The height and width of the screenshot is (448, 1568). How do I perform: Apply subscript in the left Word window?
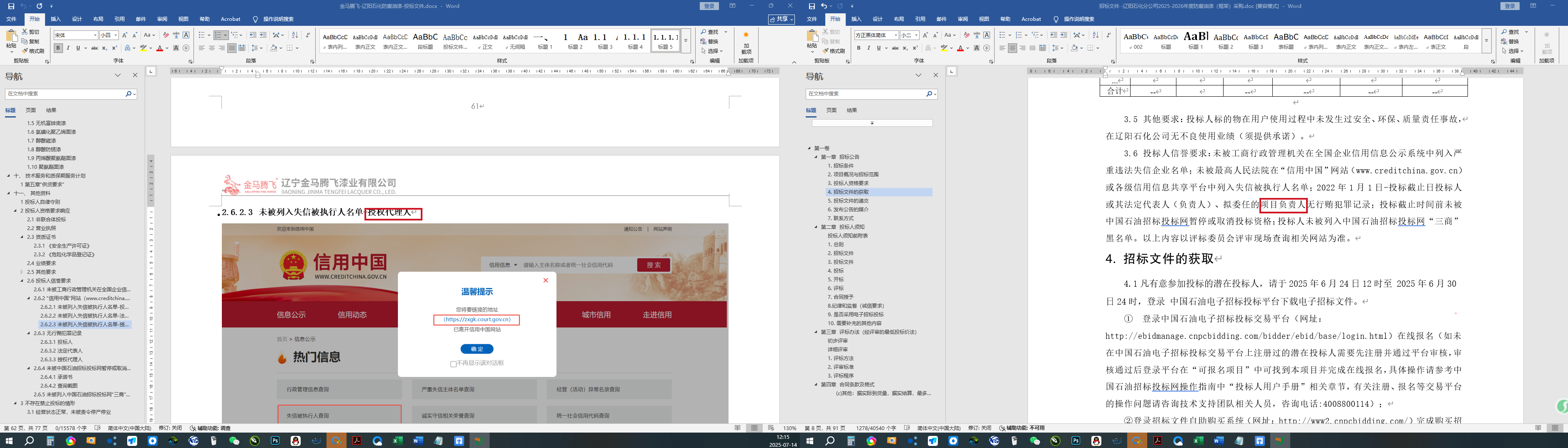[x=105, y=48]
